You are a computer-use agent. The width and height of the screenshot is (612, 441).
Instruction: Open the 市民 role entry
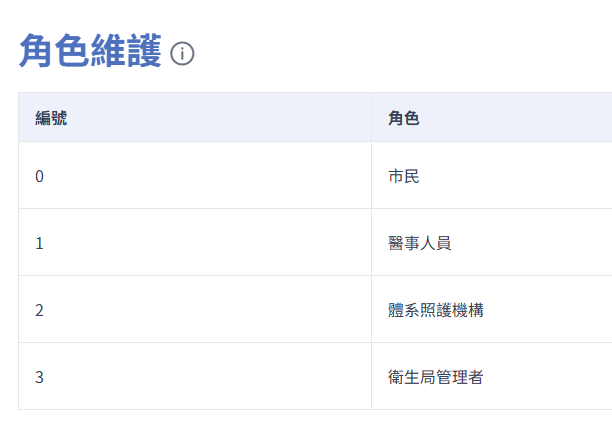point(403,176)
